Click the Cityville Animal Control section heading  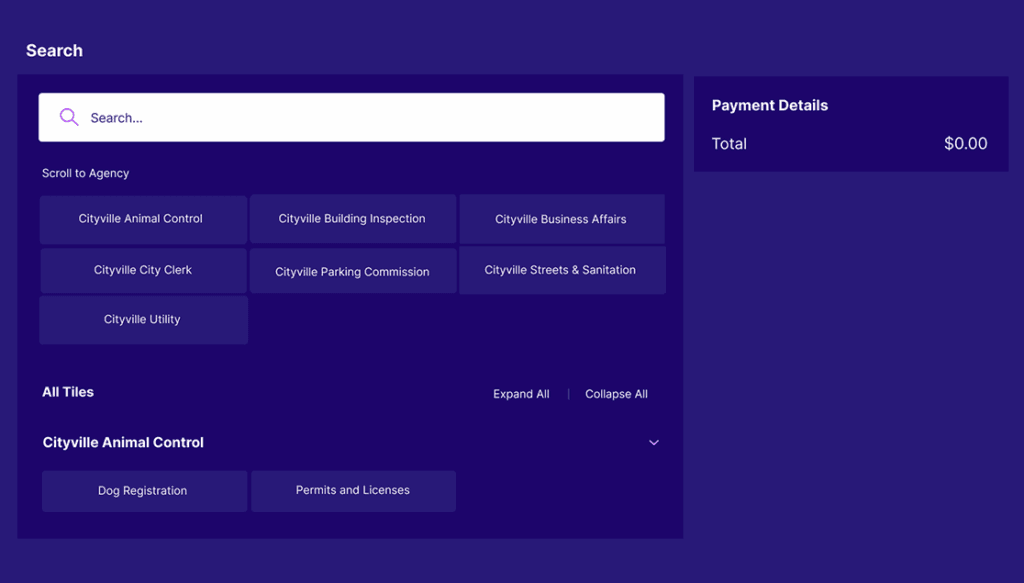[123, 442]
